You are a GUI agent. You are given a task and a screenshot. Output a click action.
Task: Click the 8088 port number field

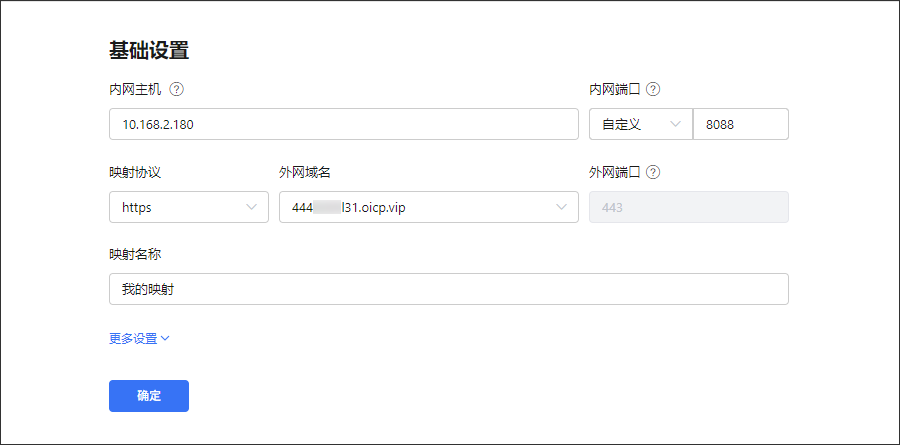pos(740,124)
